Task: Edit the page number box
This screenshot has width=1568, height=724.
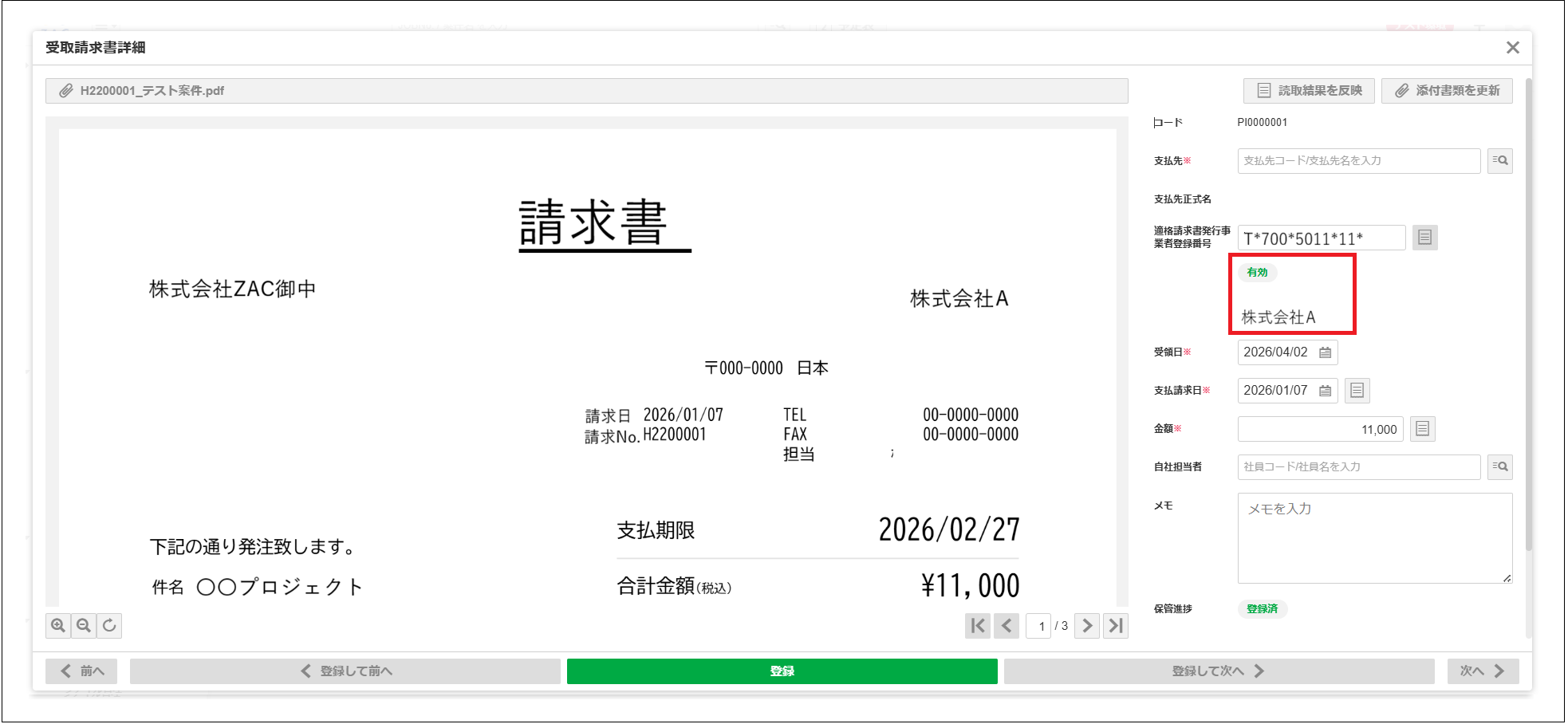Action: coord(1038,626)
